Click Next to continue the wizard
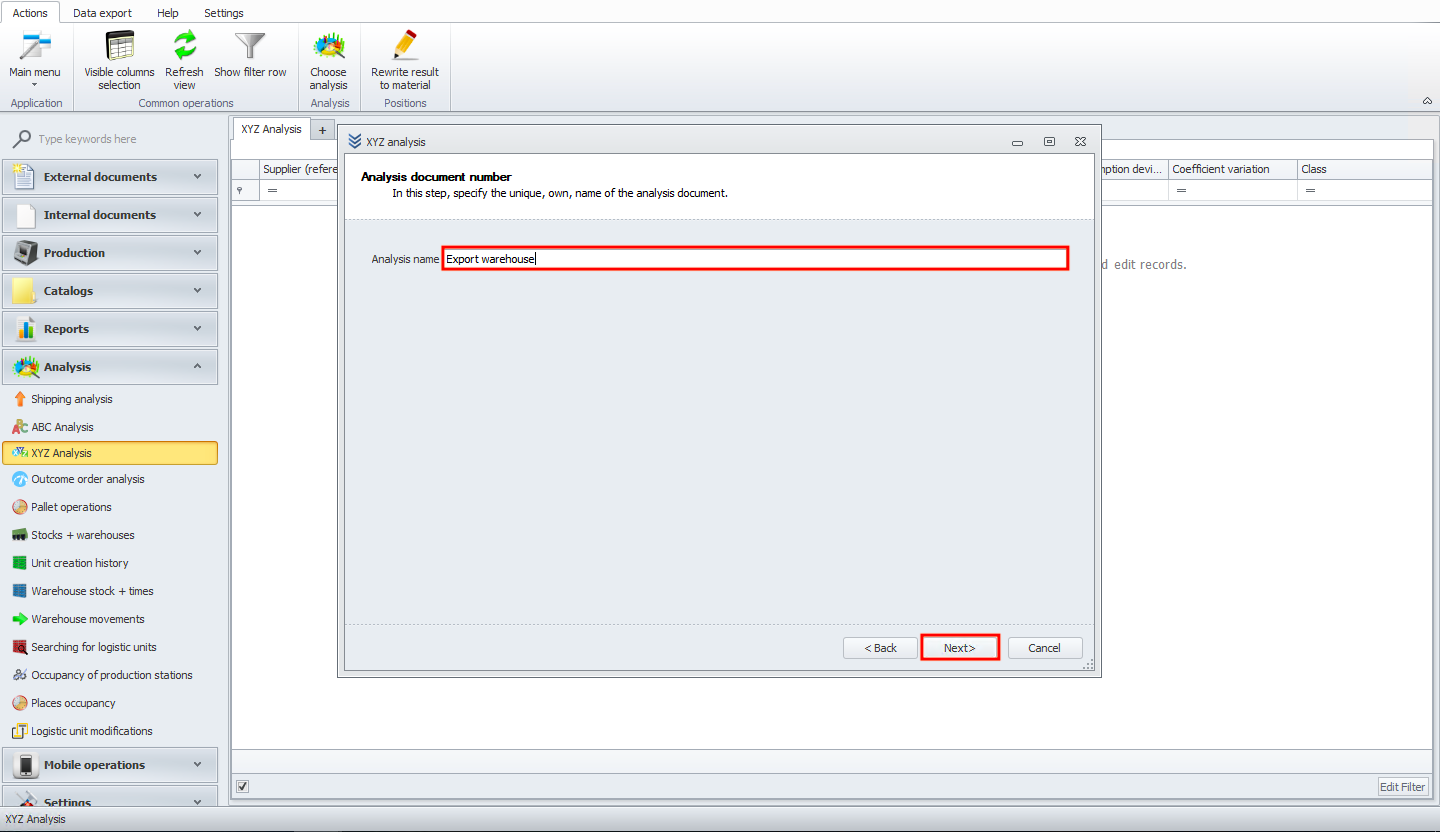This screenshot has height=832, width=1440. pyautogui.click(x=960, y=648)
